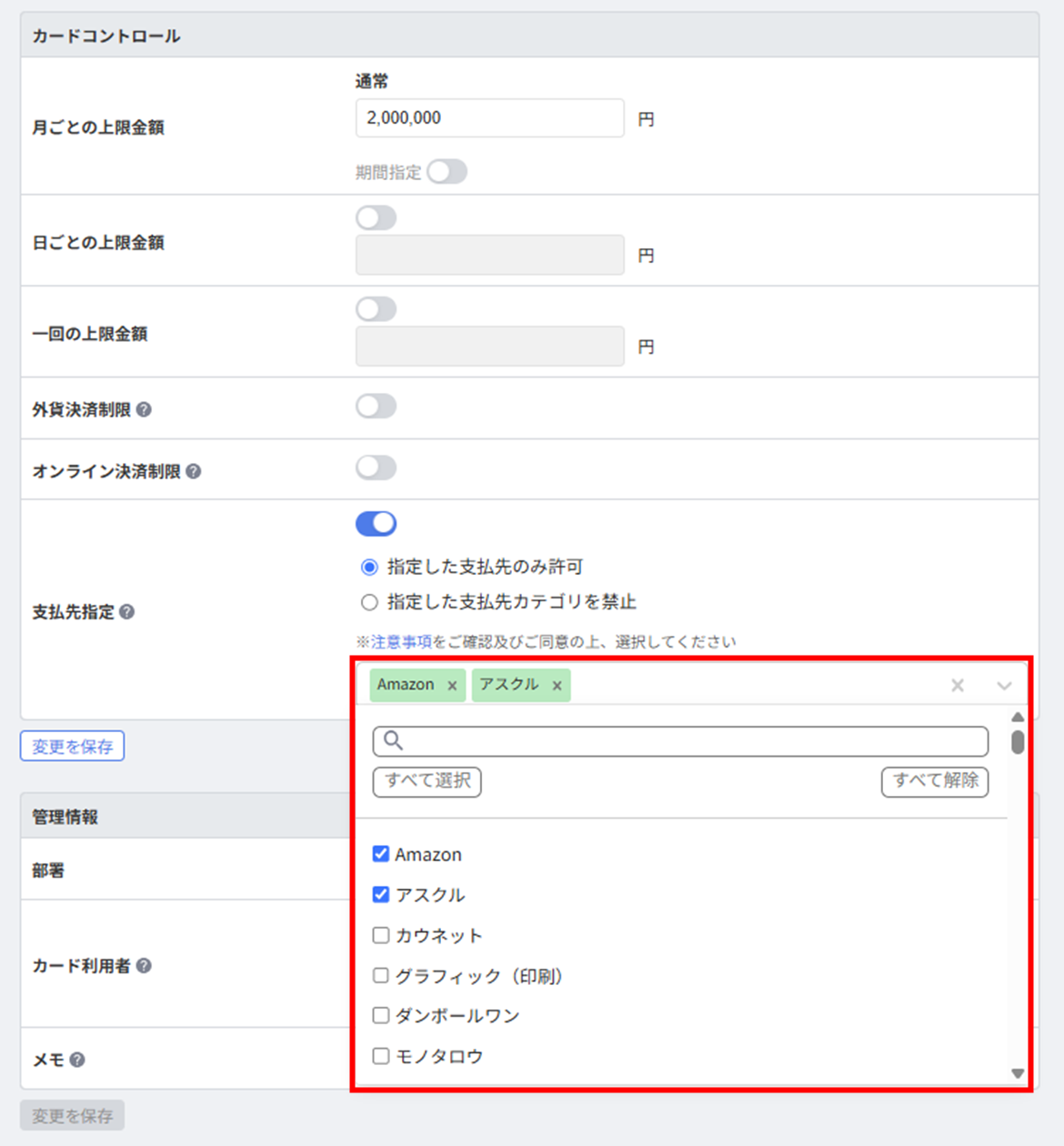This screenshot has height=1146, width=1064.
Task: Uncheck the Amazon checkbox
Action: point(381,854)
